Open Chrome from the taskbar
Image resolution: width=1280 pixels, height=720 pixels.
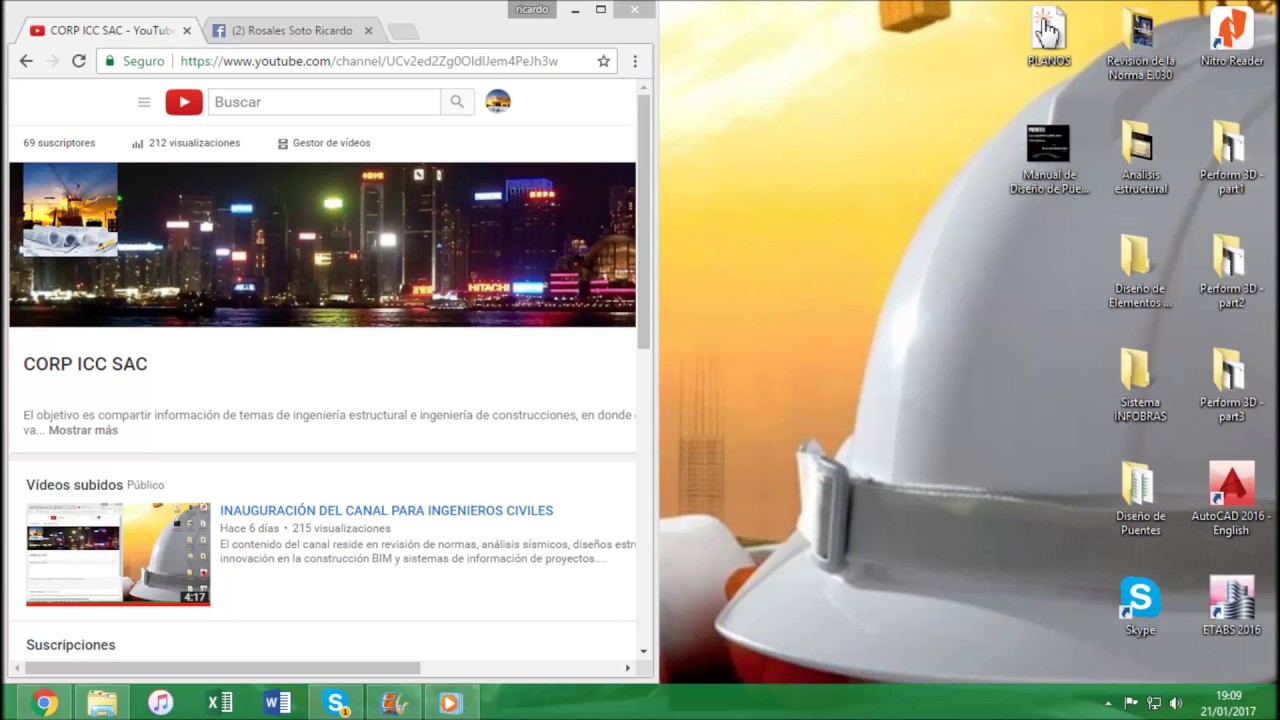[x=45, y=703]
